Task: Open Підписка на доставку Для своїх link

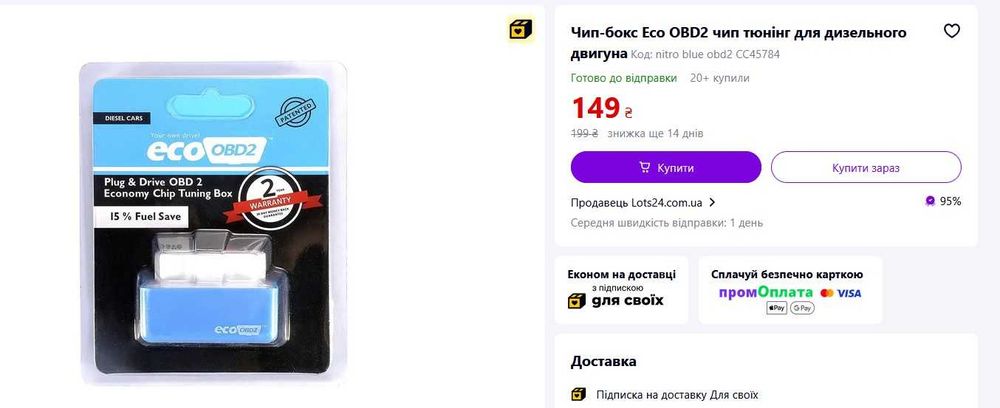Action: pyautogui.click(x=677, y=395)
